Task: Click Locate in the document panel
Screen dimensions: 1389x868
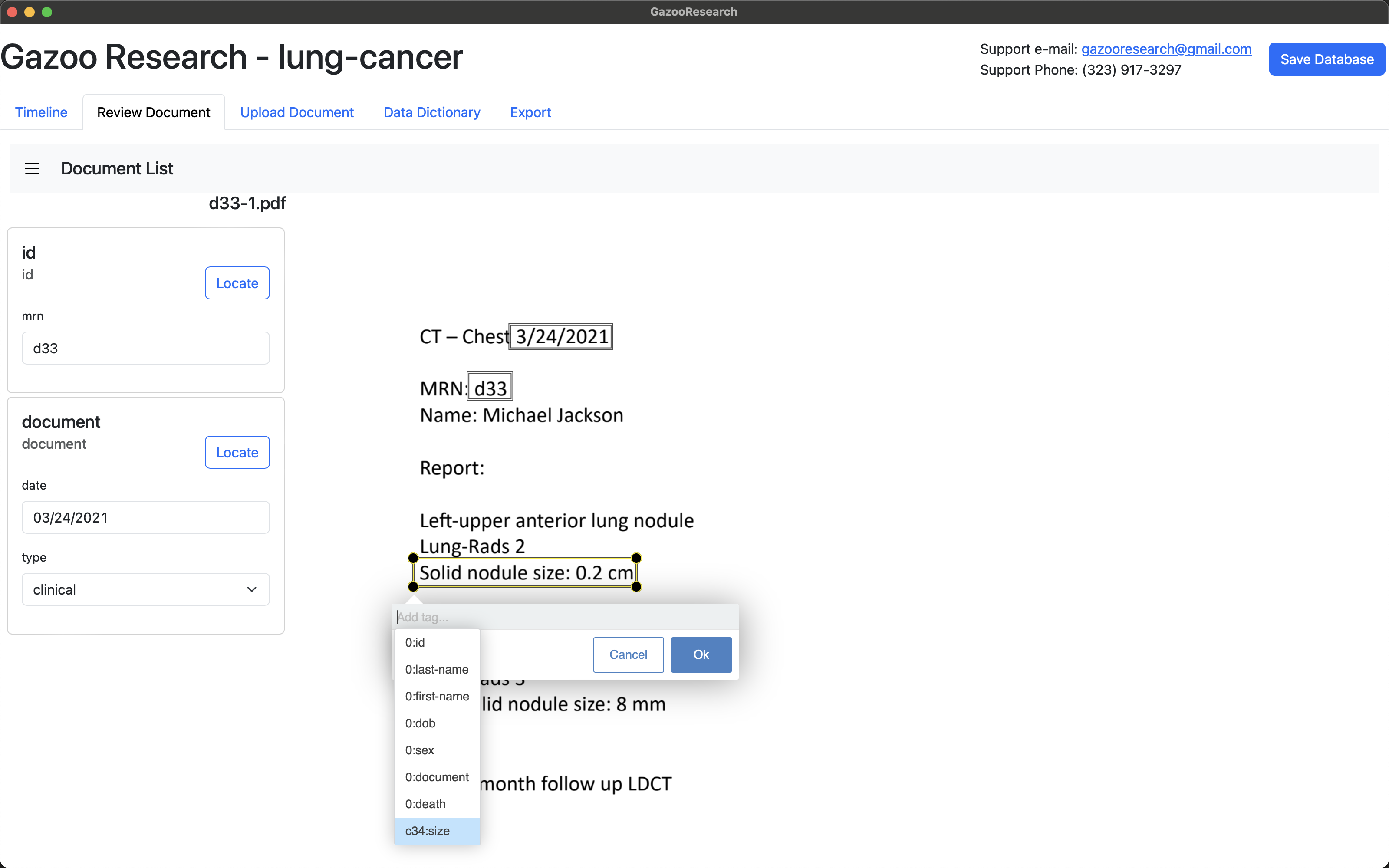Action: coord(237,452)
